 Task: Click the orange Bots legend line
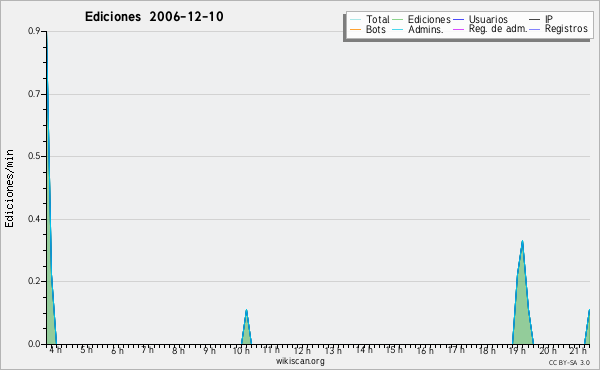pos(355,29)
